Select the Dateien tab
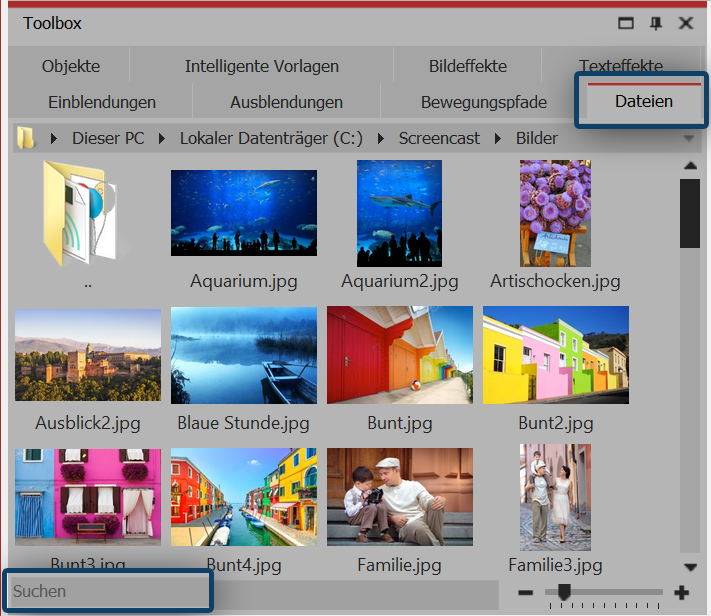Image resolution: width=711 pixels, height=616 pixels. pyautogui.click(x=643, y=101)
